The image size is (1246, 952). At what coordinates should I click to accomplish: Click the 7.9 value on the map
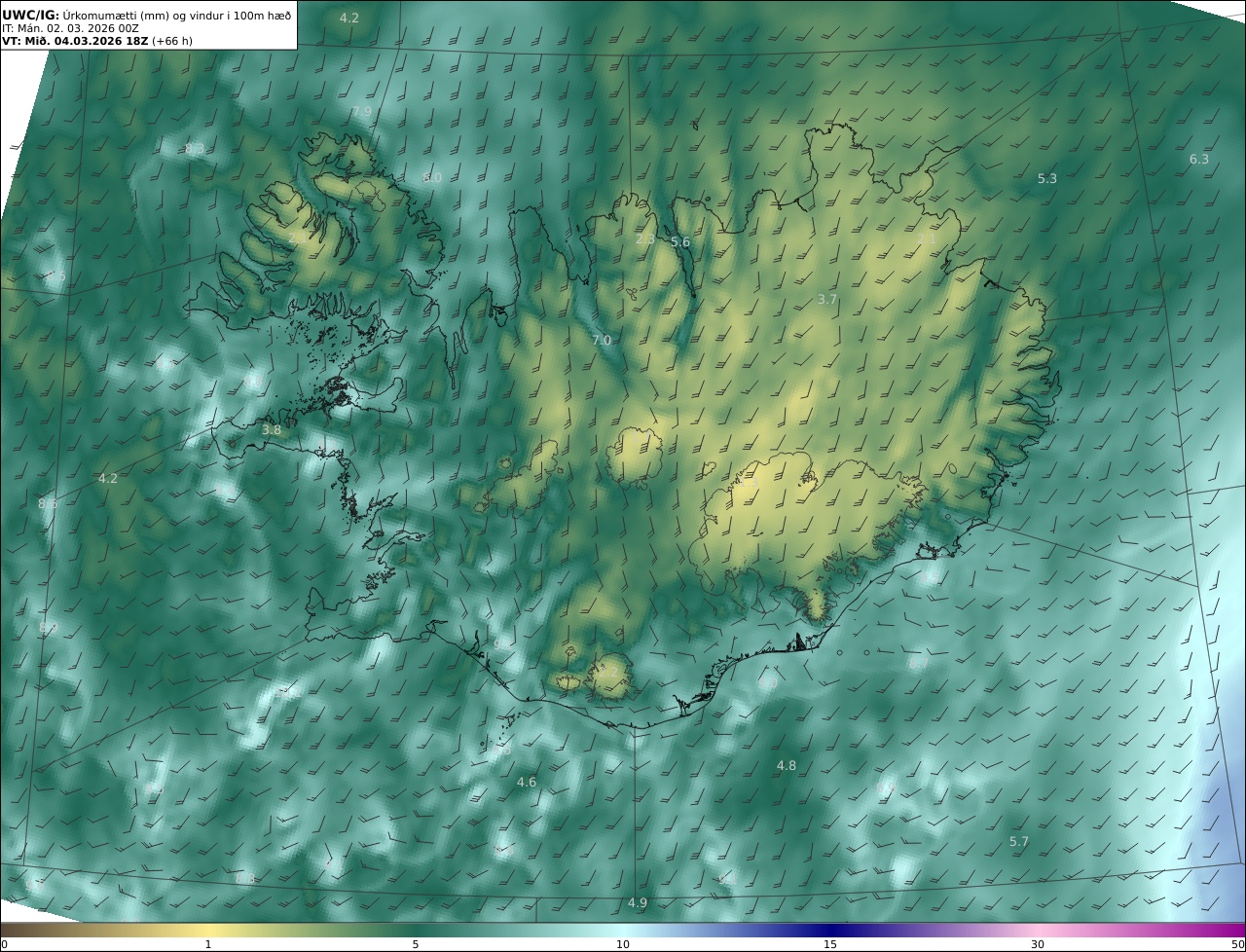361,112
